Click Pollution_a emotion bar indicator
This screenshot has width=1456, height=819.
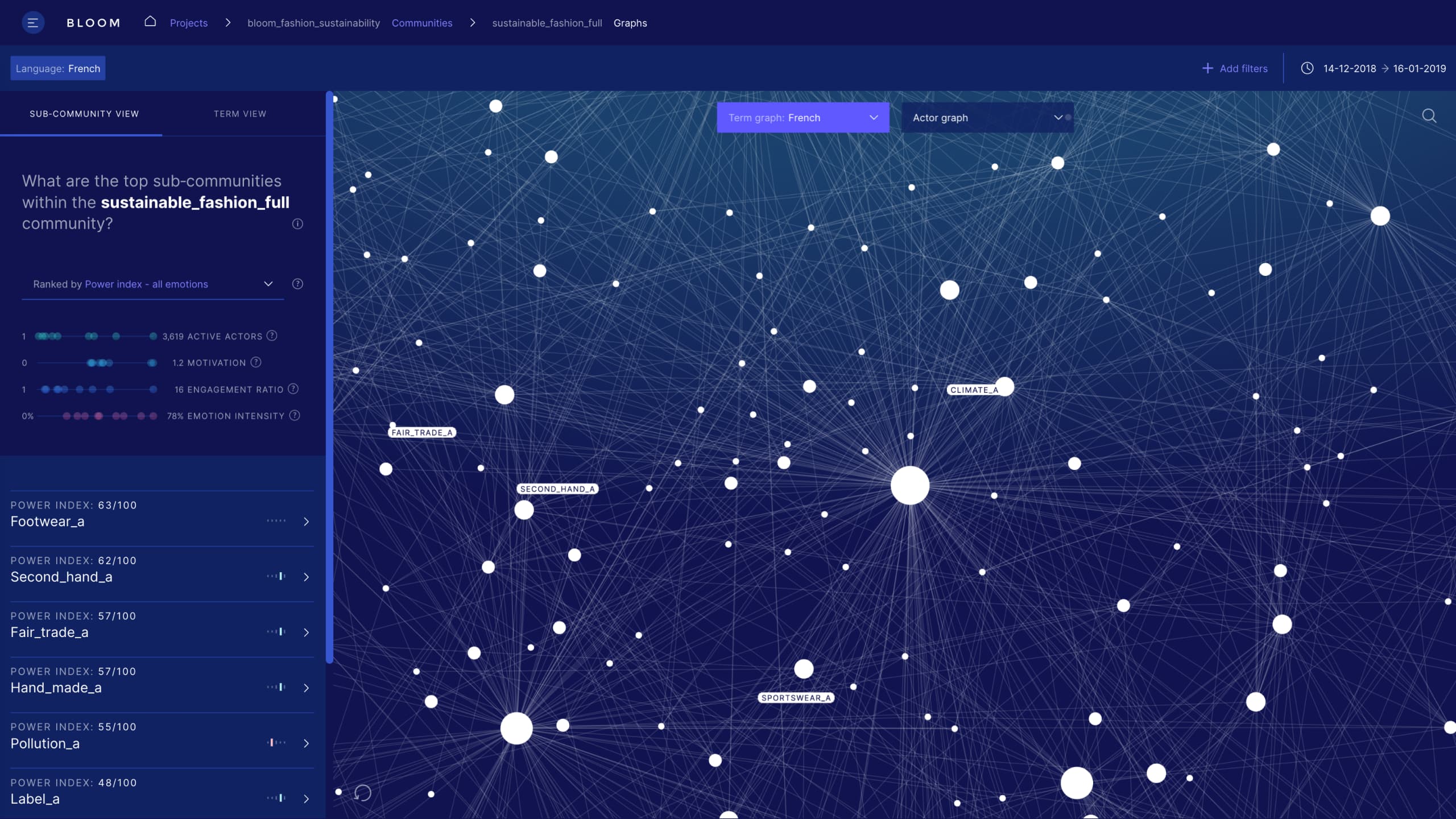point(276,742)
